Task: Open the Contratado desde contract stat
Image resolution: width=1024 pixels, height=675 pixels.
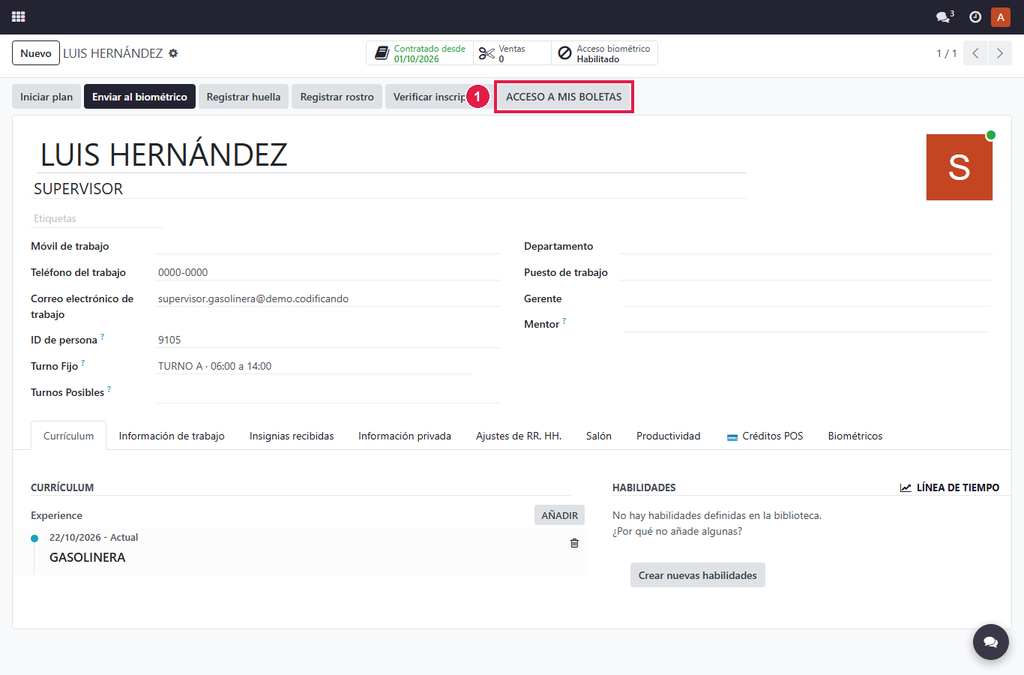Action: (x=420, y=54)
